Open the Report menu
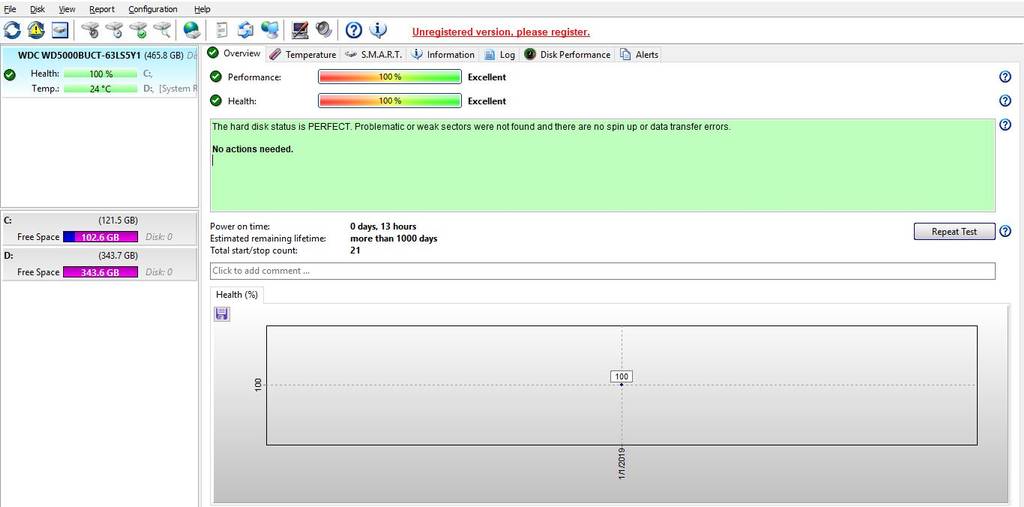The image size is (1024, 507). click(x=101, y=9)
